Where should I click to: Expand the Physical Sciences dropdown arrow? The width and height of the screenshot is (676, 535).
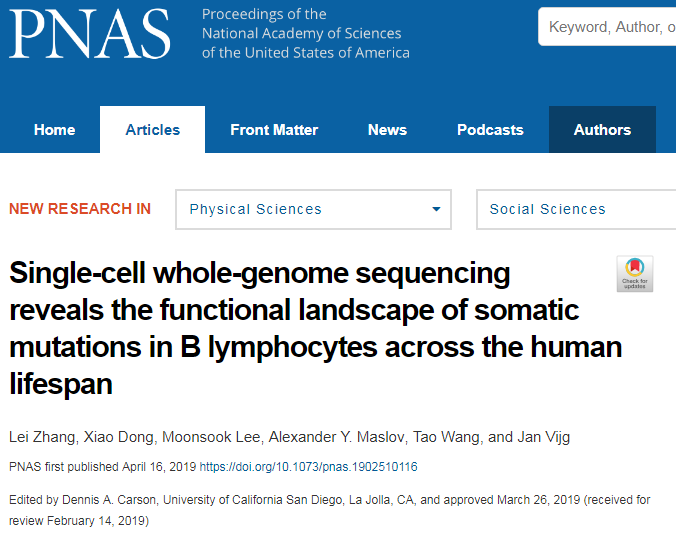436,209
